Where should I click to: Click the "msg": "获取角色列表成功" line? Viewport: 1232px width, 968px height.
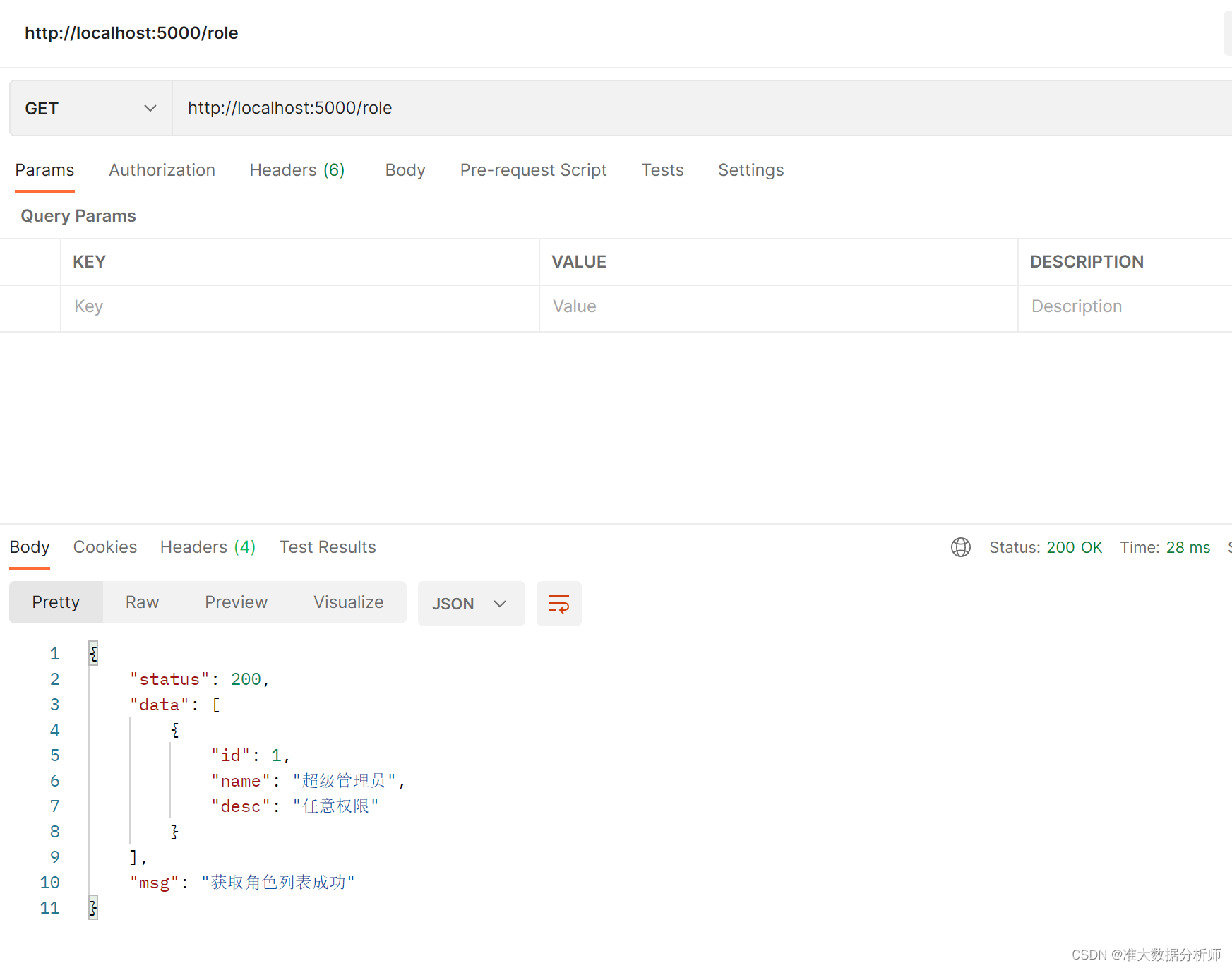[x=242, y=883]
